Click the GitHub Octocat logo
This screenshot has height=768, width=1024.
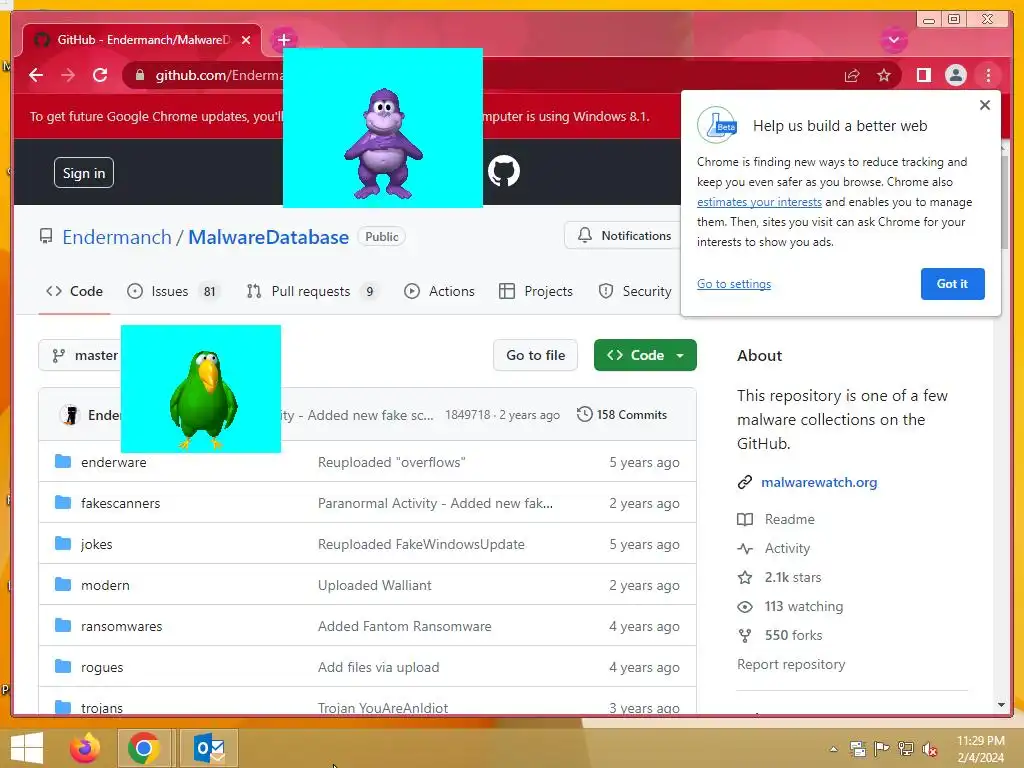point(504,171)
